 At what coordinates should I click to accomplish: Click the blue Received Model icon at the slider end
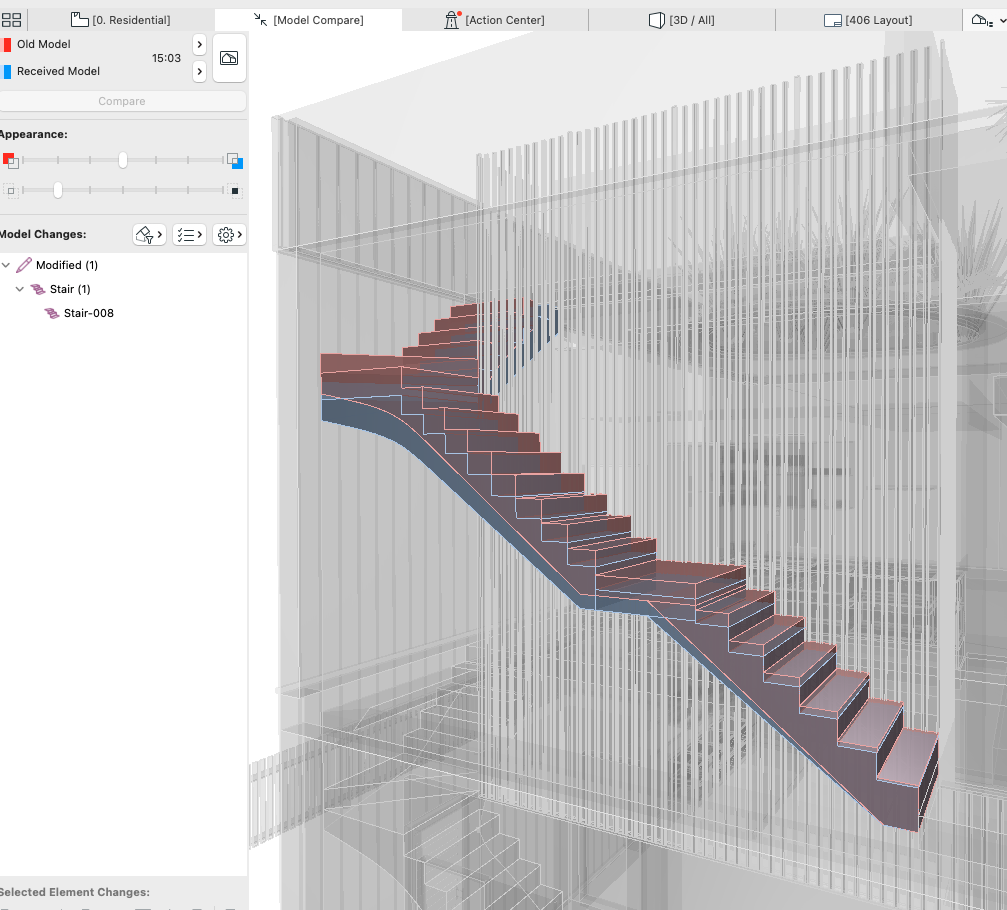[x=234, y=160]
